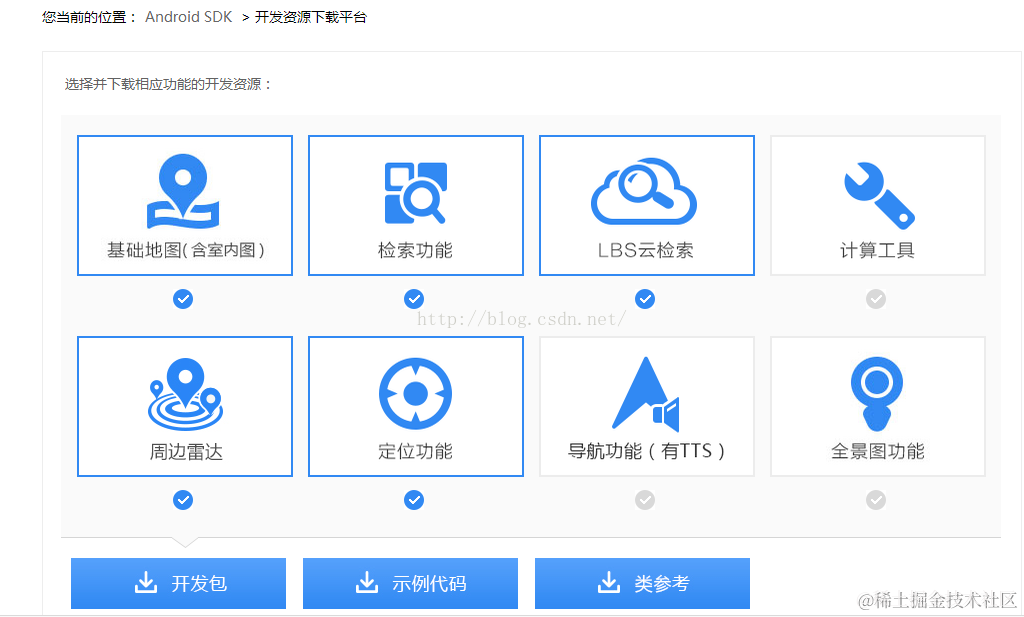
Task: Click the 您当前的位置 label
Action: click(x=89, y=17)
